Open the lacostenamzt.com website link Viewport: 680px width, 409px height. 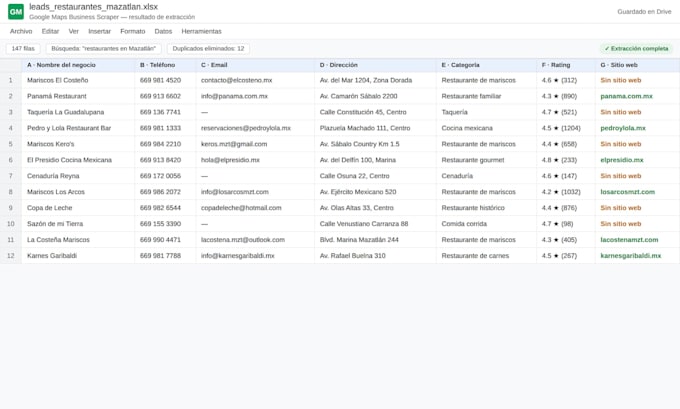[x=629, y=240]
